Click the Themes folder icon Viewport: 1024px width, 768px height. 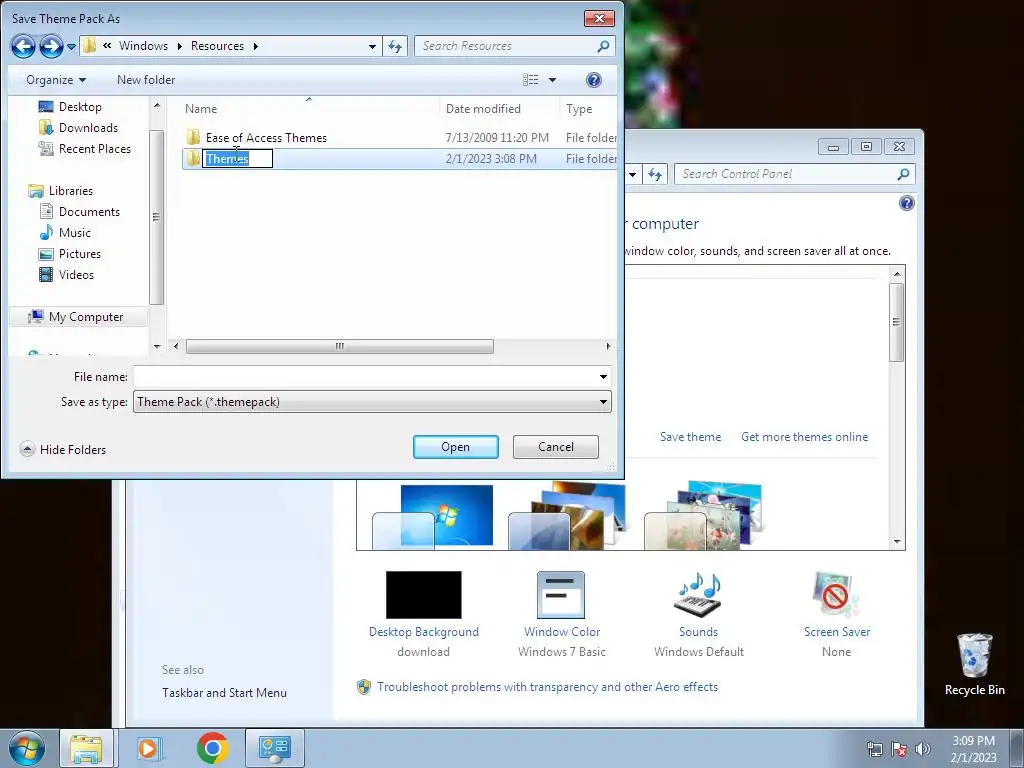(x=193, y=159)
